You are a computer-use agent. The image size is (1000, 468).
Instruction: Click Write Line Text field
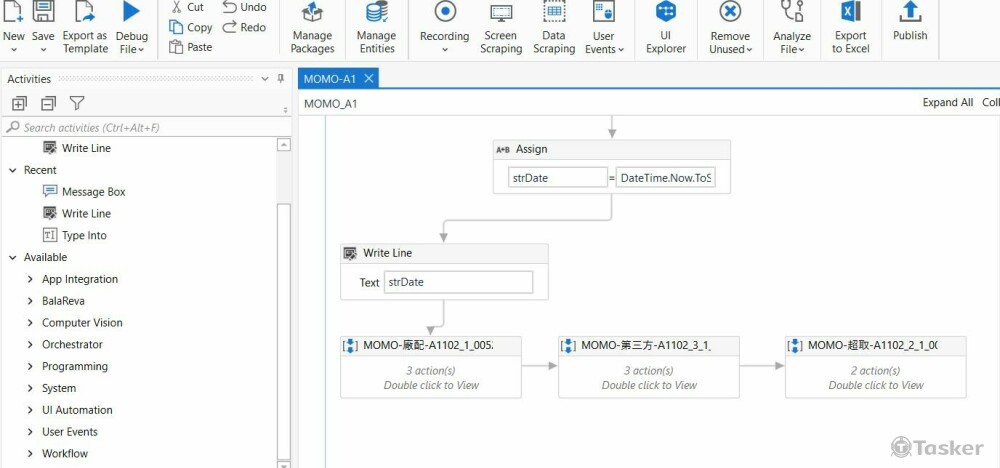coord(458,282)
